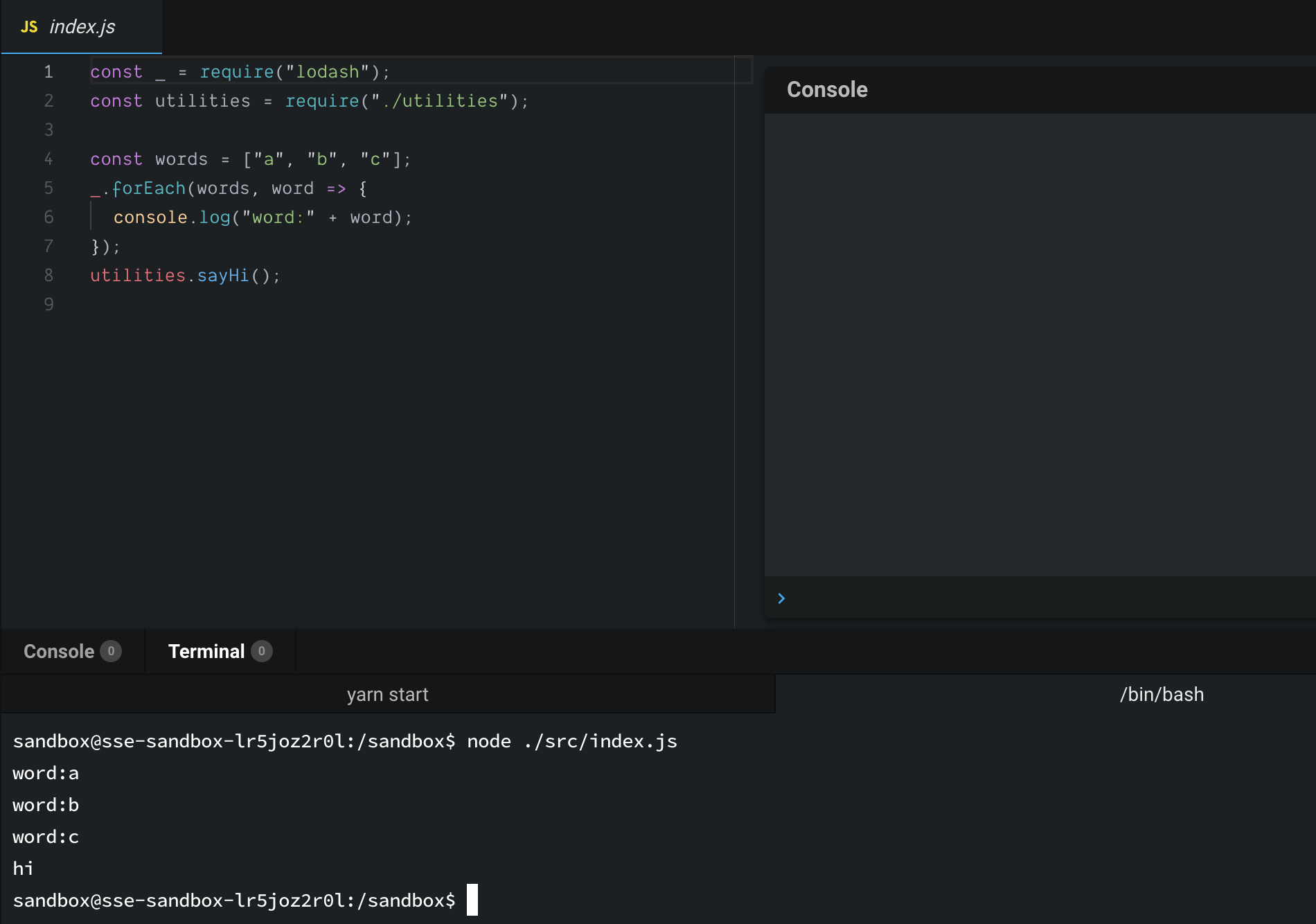Screen dimensions: 1316x924
Task: Click line number 1 in the editor gutter
Action: [48, 71]
